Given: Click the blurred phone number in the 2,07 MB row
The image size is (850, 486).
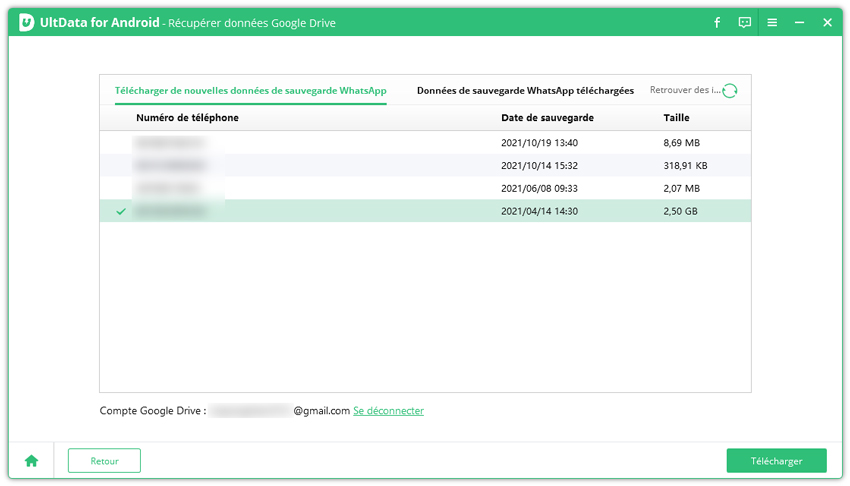Looking at the screenshot, I should pos(168,188).
